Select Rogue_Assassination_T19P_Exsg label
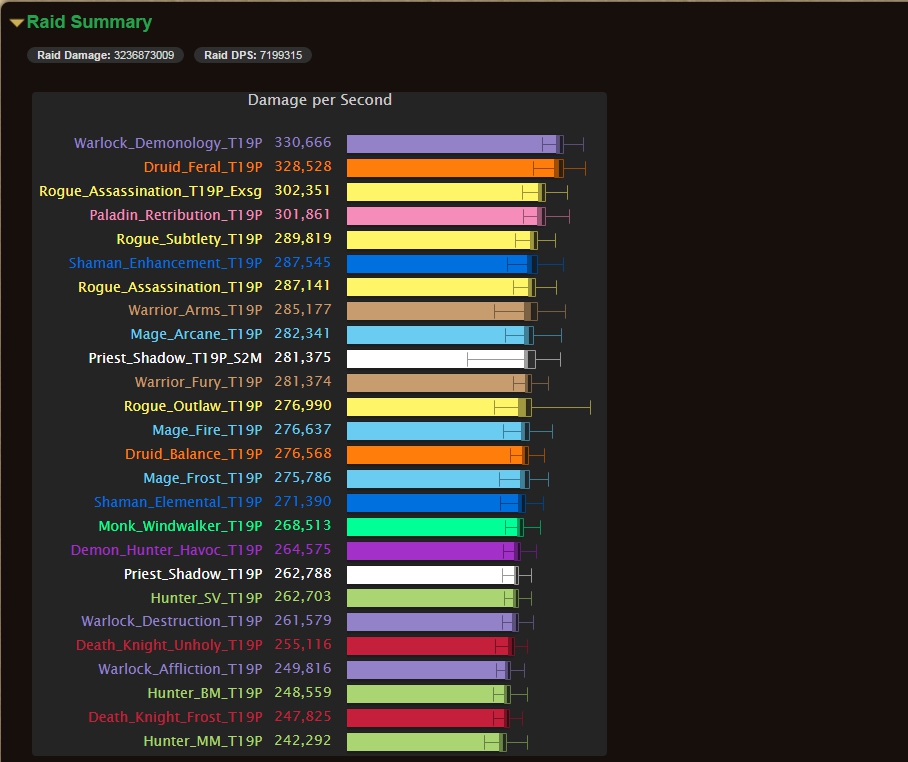Screen dimensions: 908x762 [x=150, y=191]
